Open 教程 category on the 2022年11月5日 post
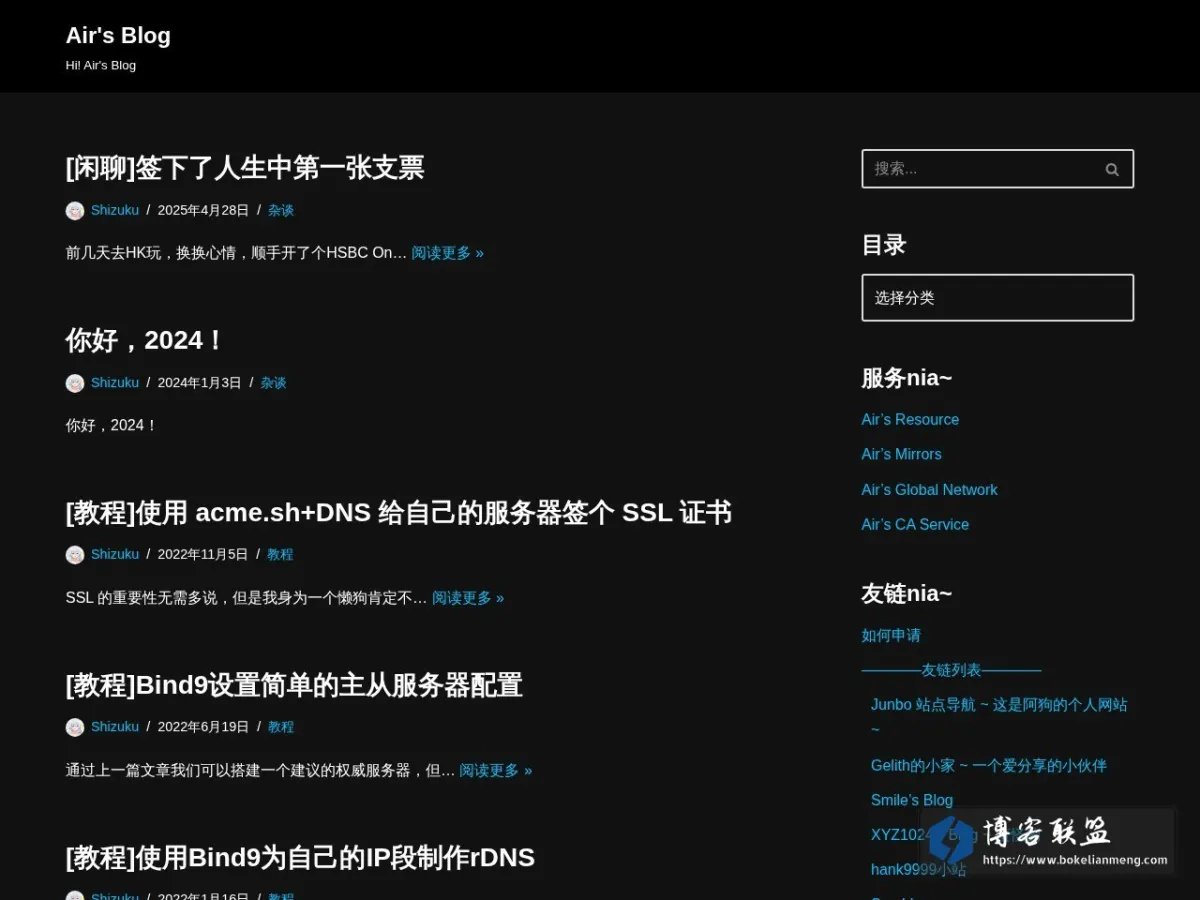The height and width of the screenshot is (900, 1200). [280, 554]
